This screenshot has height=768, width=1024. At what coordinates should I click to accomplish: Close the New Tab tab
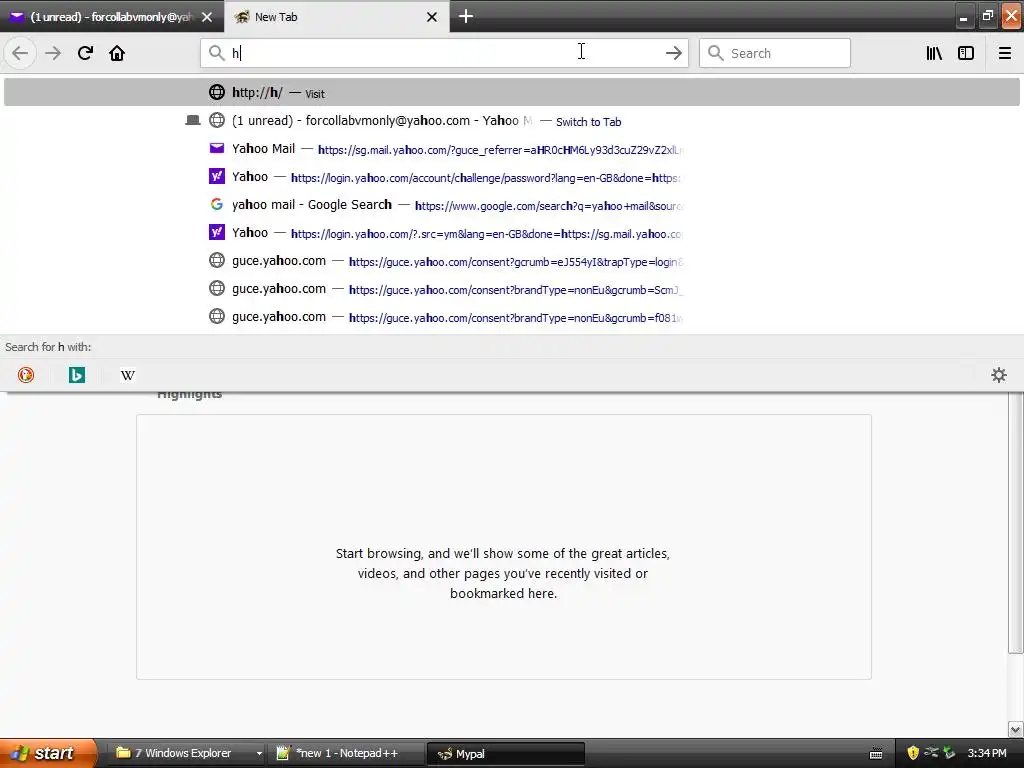coord(432,17)
